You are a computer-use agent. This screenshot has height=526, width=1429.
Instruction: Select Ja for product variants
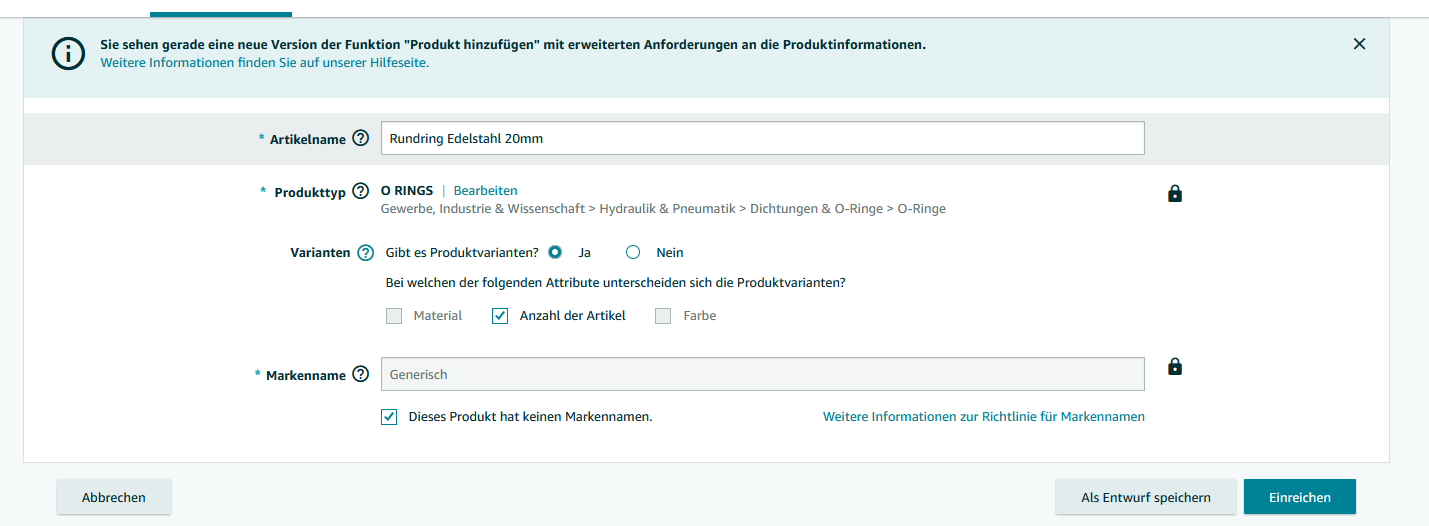[x=555, y=253]
